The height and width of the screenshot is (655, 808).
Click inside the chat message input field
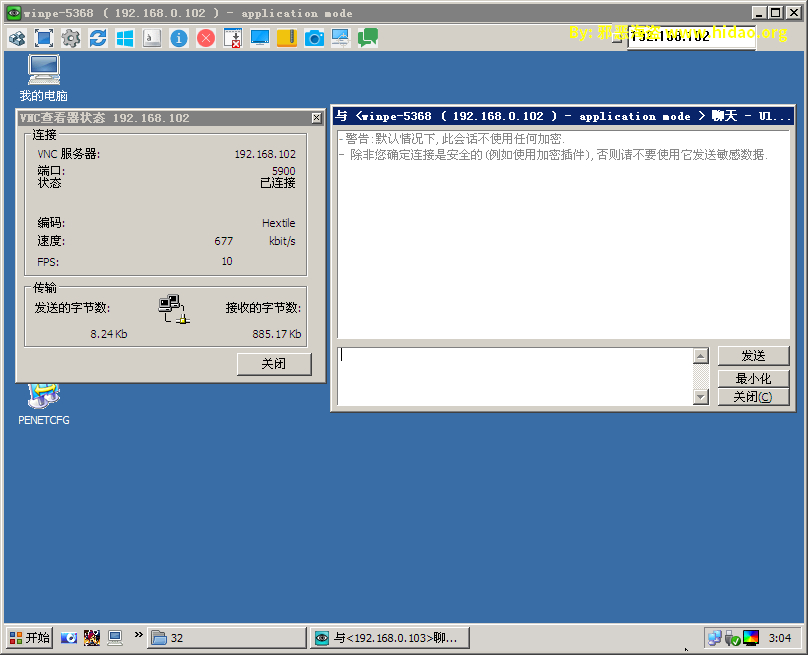pyautogui.click(x=515, y=375)
